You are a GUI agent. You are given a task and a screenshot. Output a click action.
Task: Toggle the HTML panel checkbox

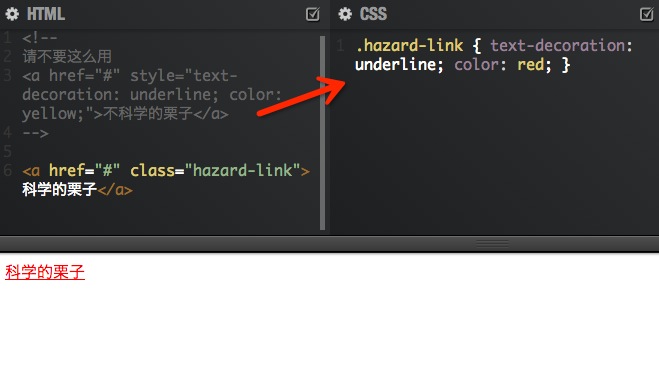(312, 14)
